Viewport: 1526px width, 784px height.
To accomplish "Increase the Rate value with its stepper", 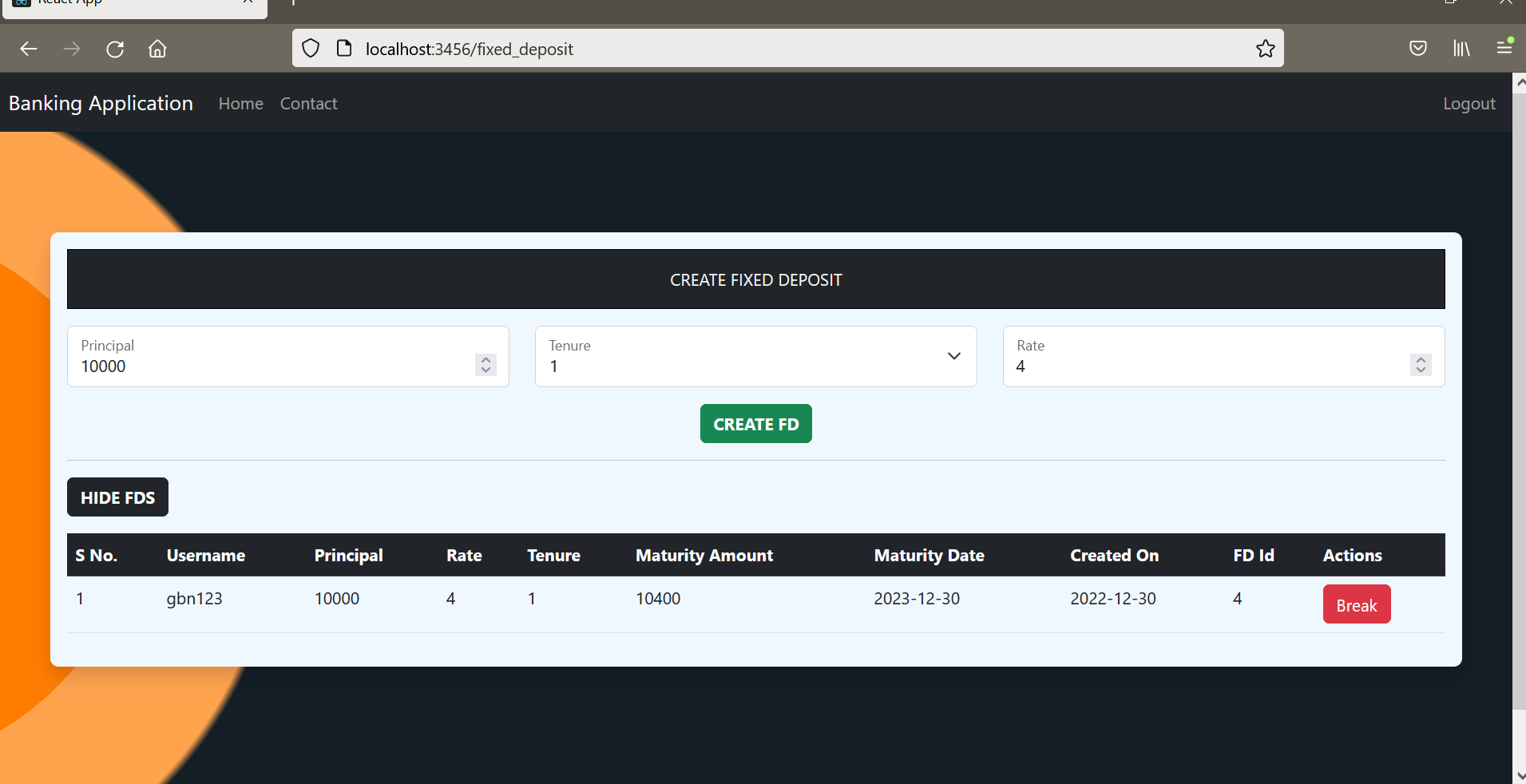I will (x=1421, y=360).
